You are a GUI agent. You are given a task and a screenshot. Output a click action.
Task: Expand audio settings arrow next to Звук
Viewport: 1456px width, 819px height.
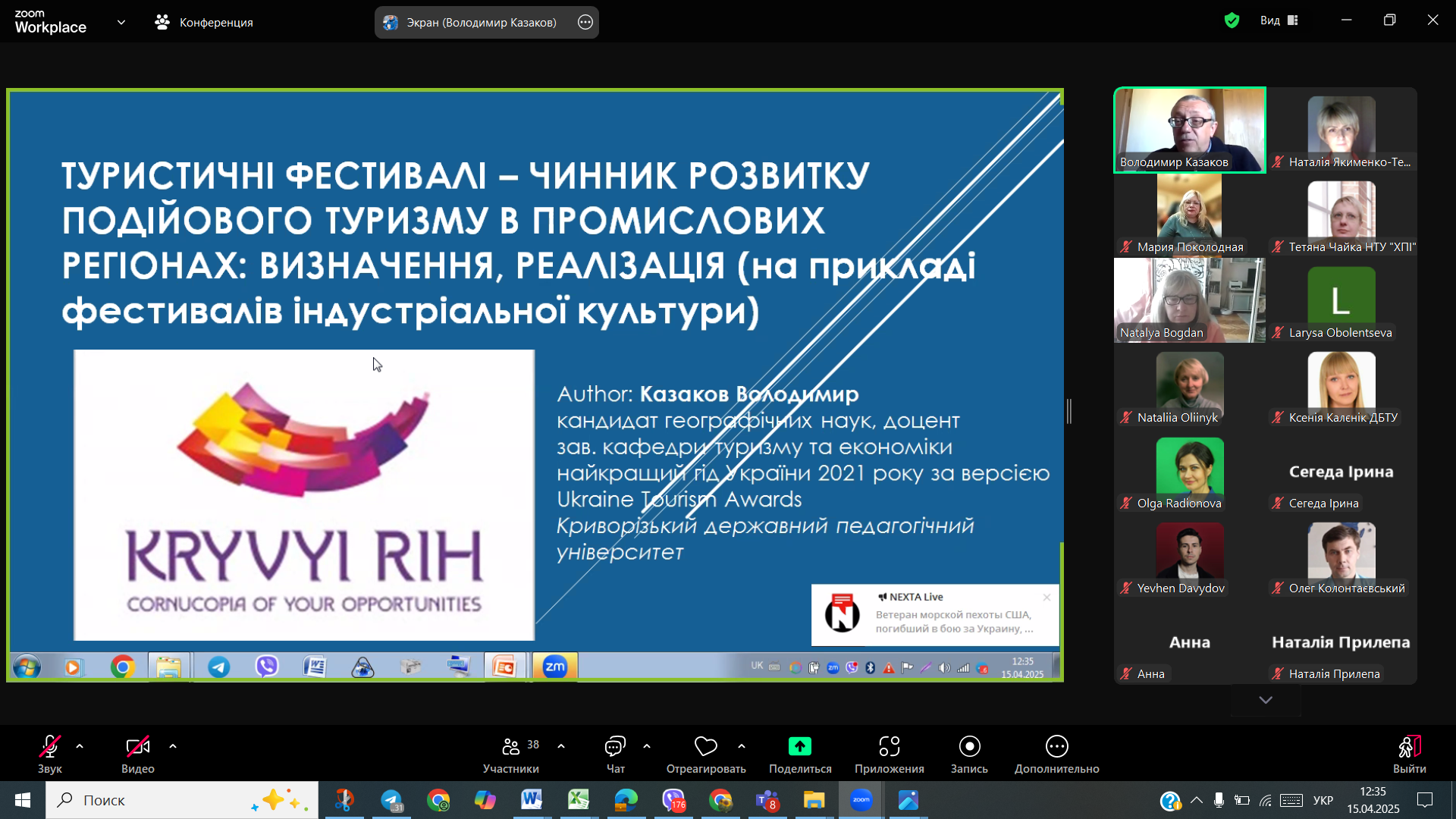point(80,746)
